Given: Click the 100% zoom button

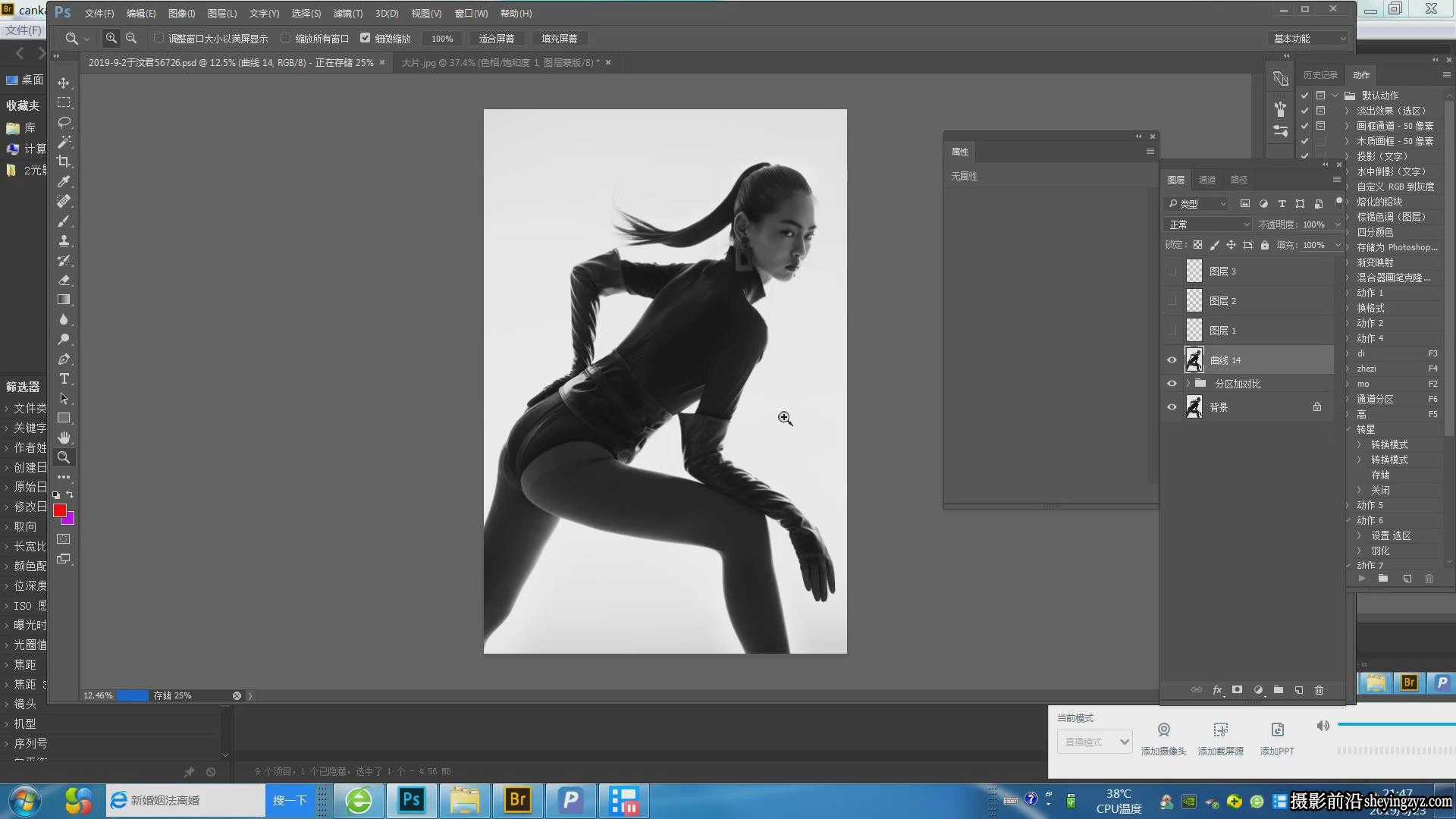Looking at the screenshot, I should click(x=442, y=39).
